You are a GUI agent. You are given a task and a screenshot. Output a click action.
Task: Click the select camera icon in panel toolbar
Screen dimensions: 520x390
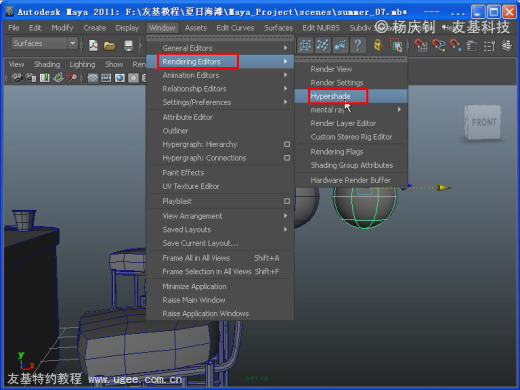(17, 78)
